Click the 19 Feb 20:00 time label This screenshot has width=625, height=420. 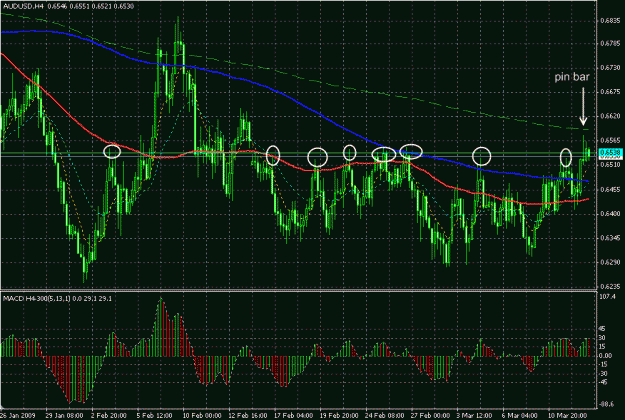pos(340,416)
